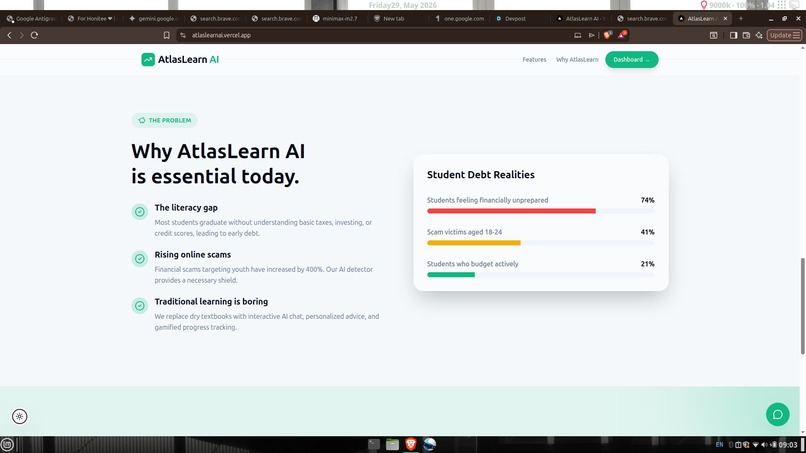The height and width of the screenshot is (453, 806).
Task: Click the green Dashboard button
Action: click(x=631, y=60)
